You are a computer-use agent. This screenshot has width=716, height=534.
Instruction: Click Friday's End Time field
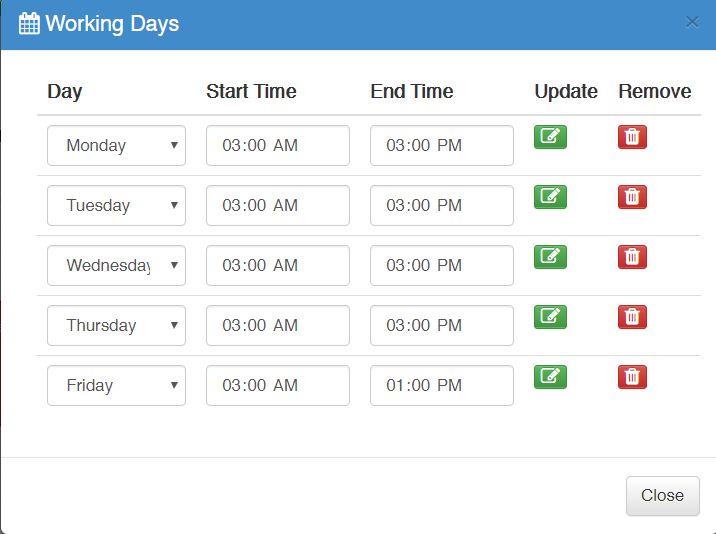pyautogui.click(x=441, y=386)
